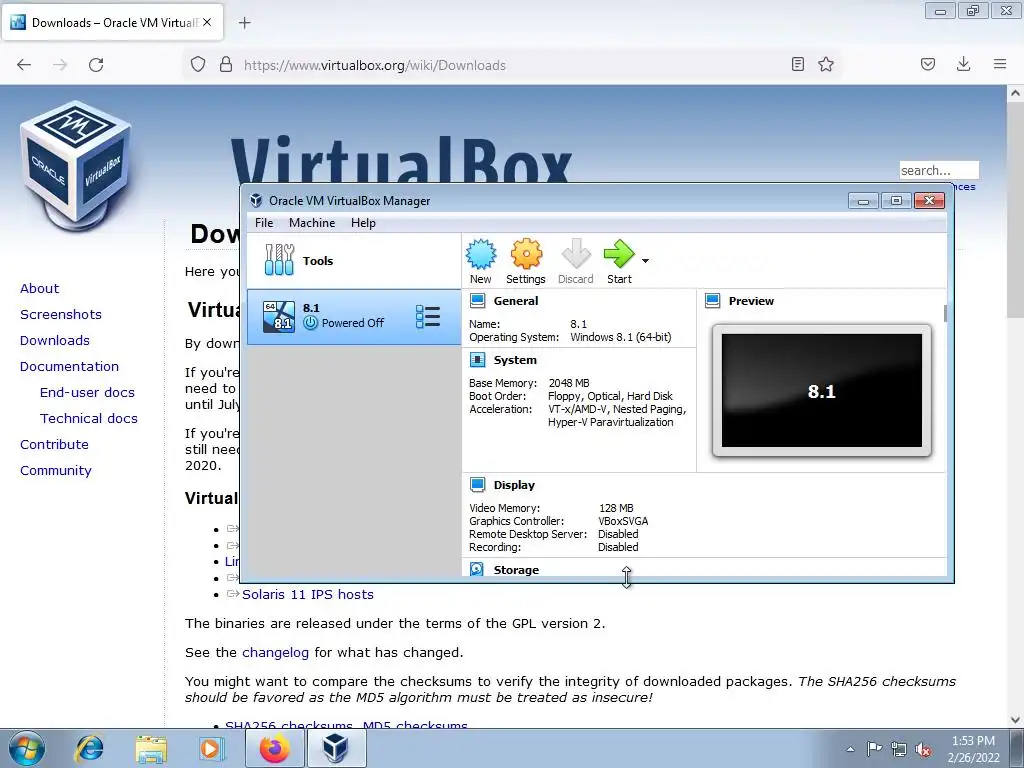Select the Tools icon in VirtualBox Manager
1024x768 pixels.
point(280,260)
